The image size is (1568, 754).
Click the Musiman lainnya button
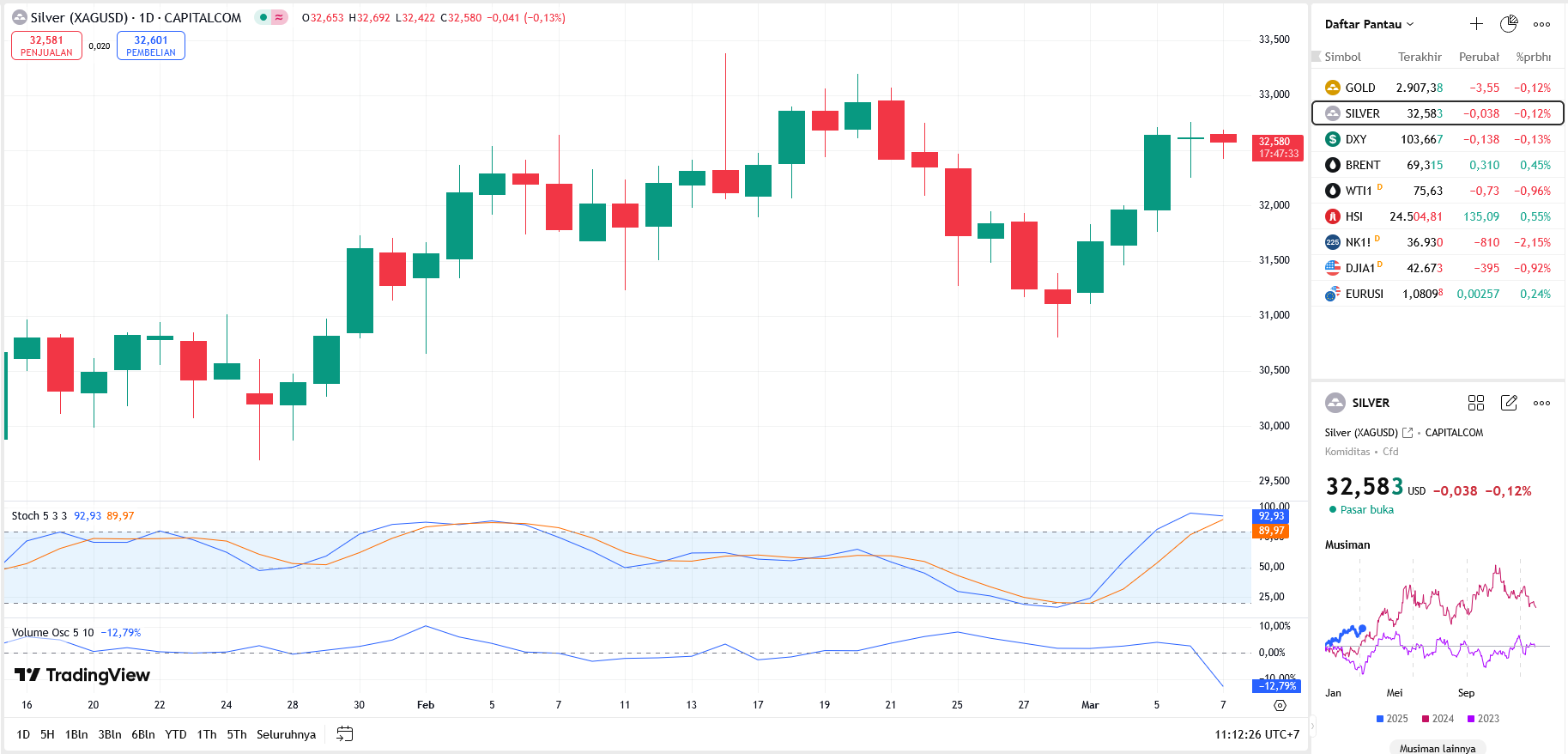1437,748
